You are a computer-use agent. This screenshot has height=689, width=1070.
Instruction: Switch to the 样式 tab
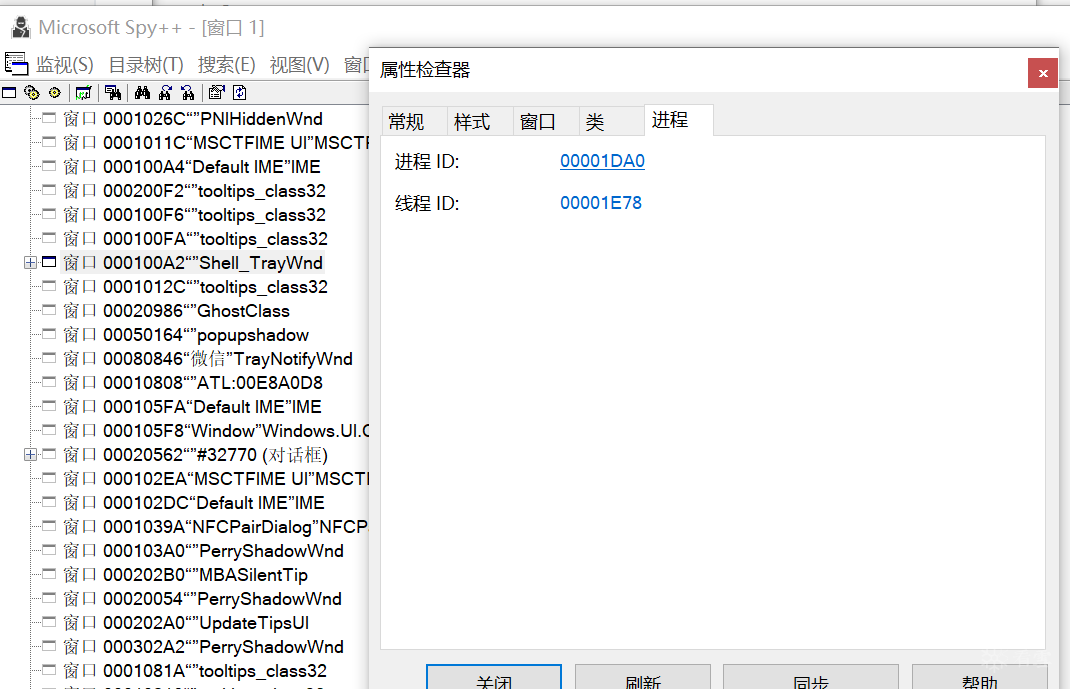pyautogui.click(x=480, y=121)
